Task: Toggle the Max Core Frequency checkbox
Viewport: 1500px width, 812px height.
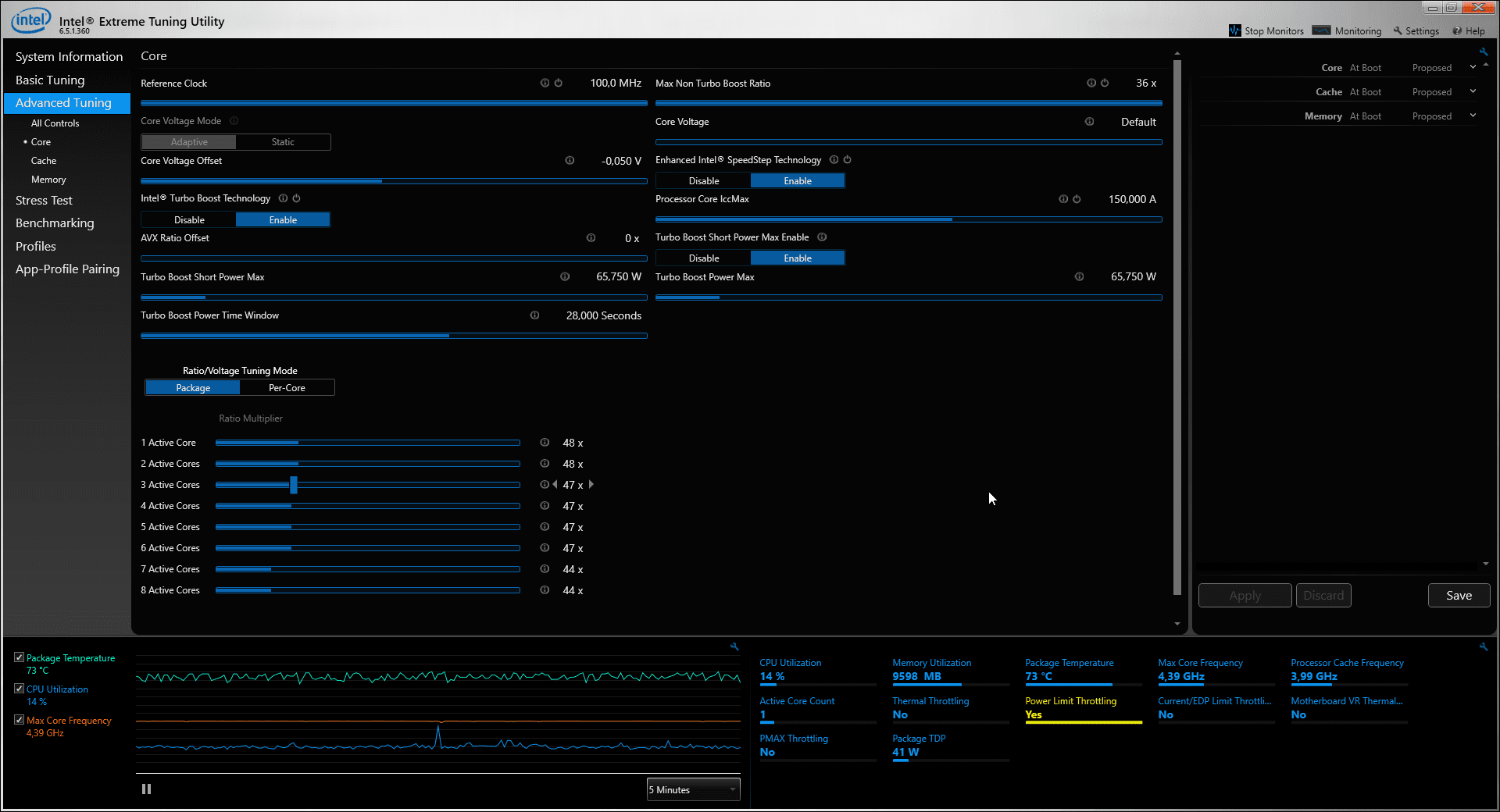Action: tap(20, 720)
